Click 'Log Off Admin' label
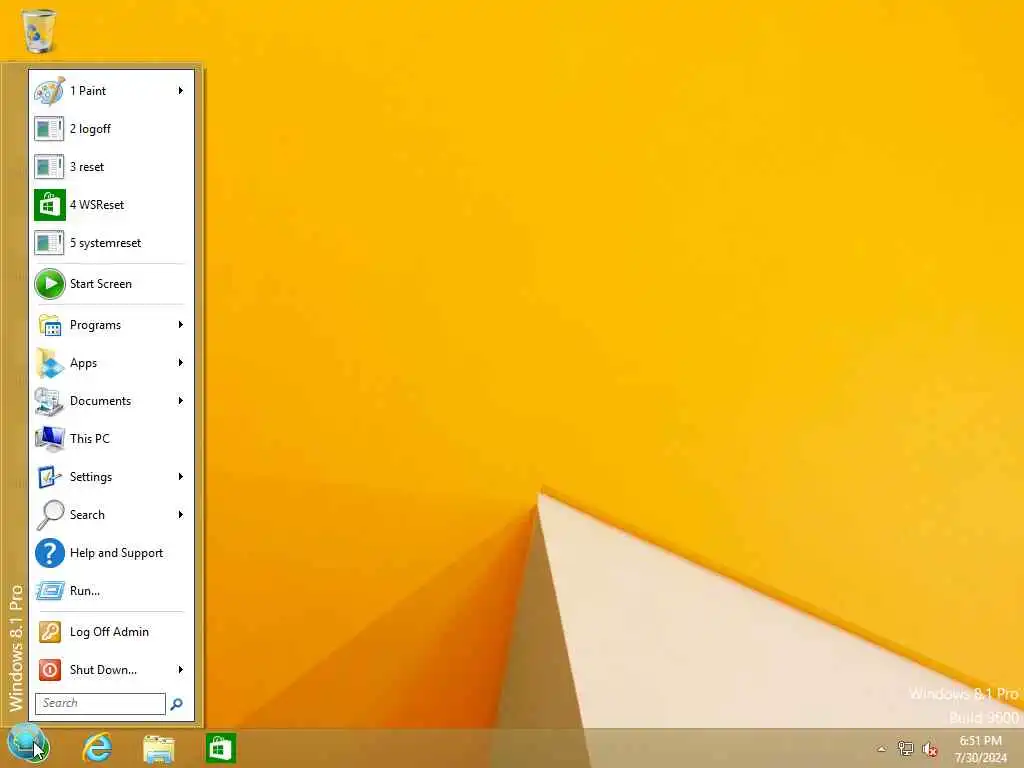The height and width of the screenshot is (768, 1024). point(109,632)
